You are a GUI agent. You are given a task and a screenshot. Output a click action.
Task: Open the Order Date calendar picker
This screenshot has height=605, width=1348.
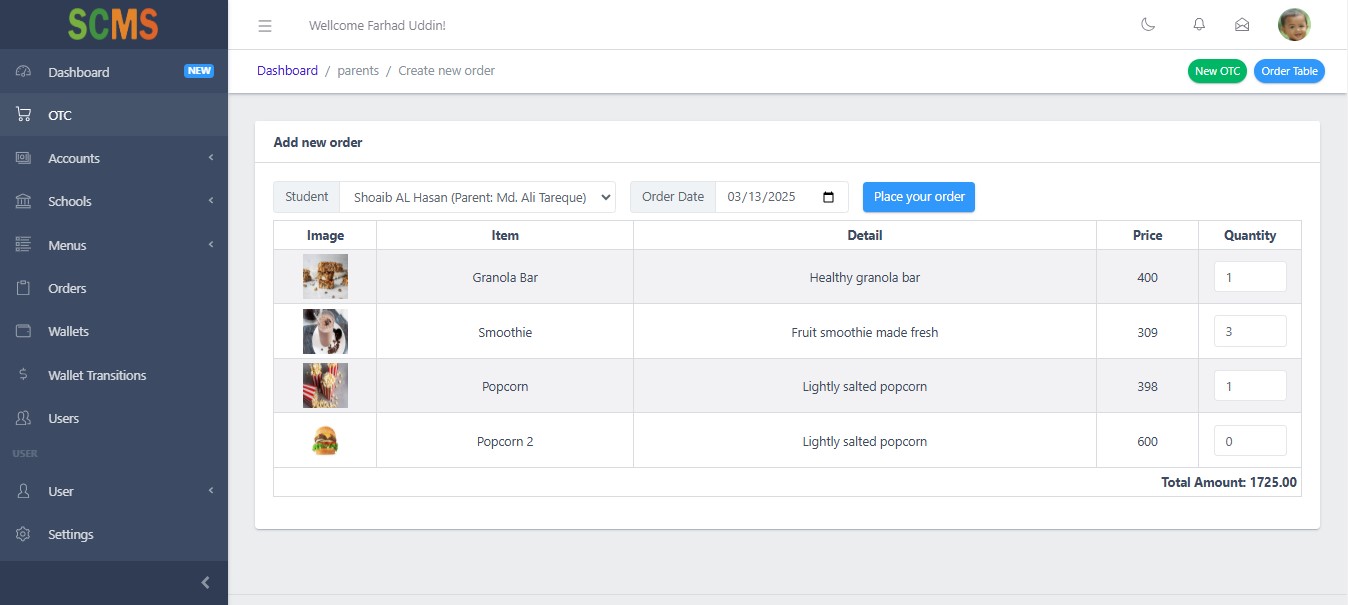tap(828, 197)
